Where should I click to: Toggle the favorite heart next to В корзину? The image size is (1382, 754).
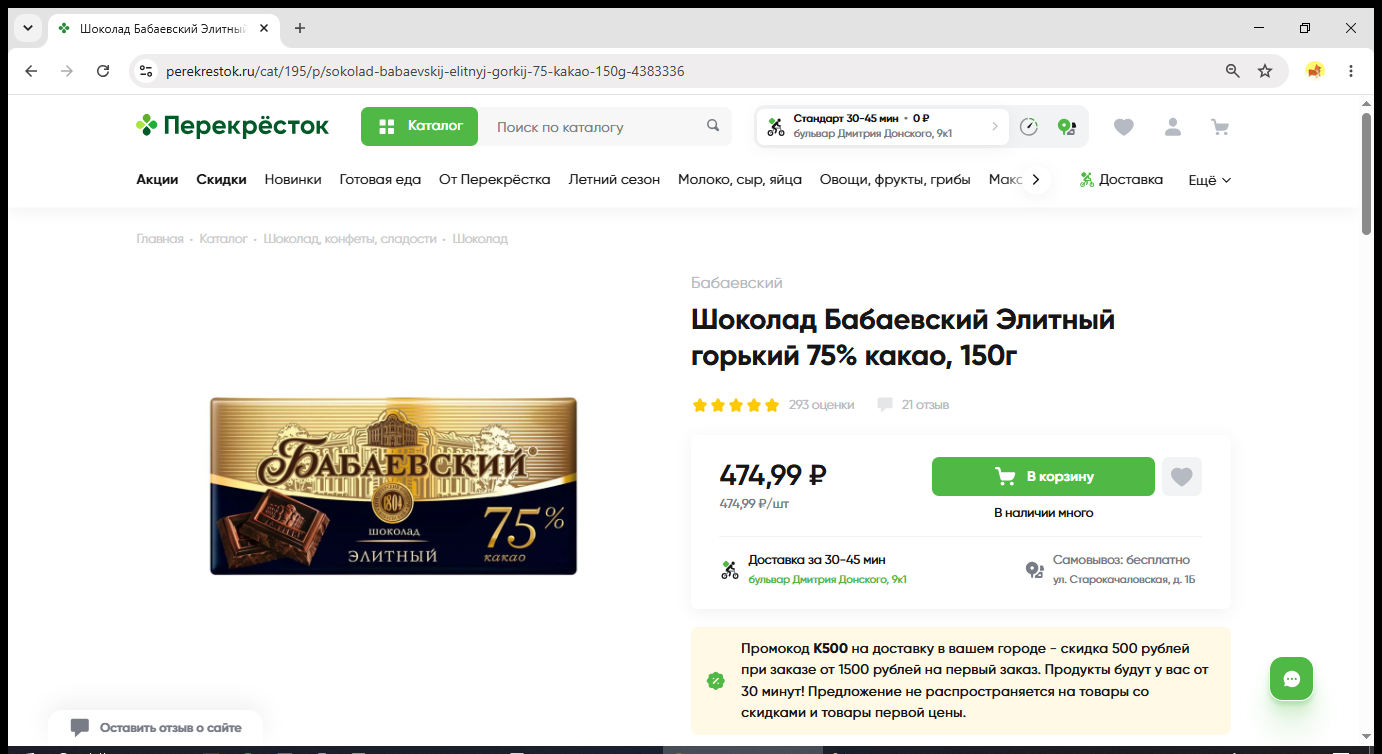coord(1182,476)
